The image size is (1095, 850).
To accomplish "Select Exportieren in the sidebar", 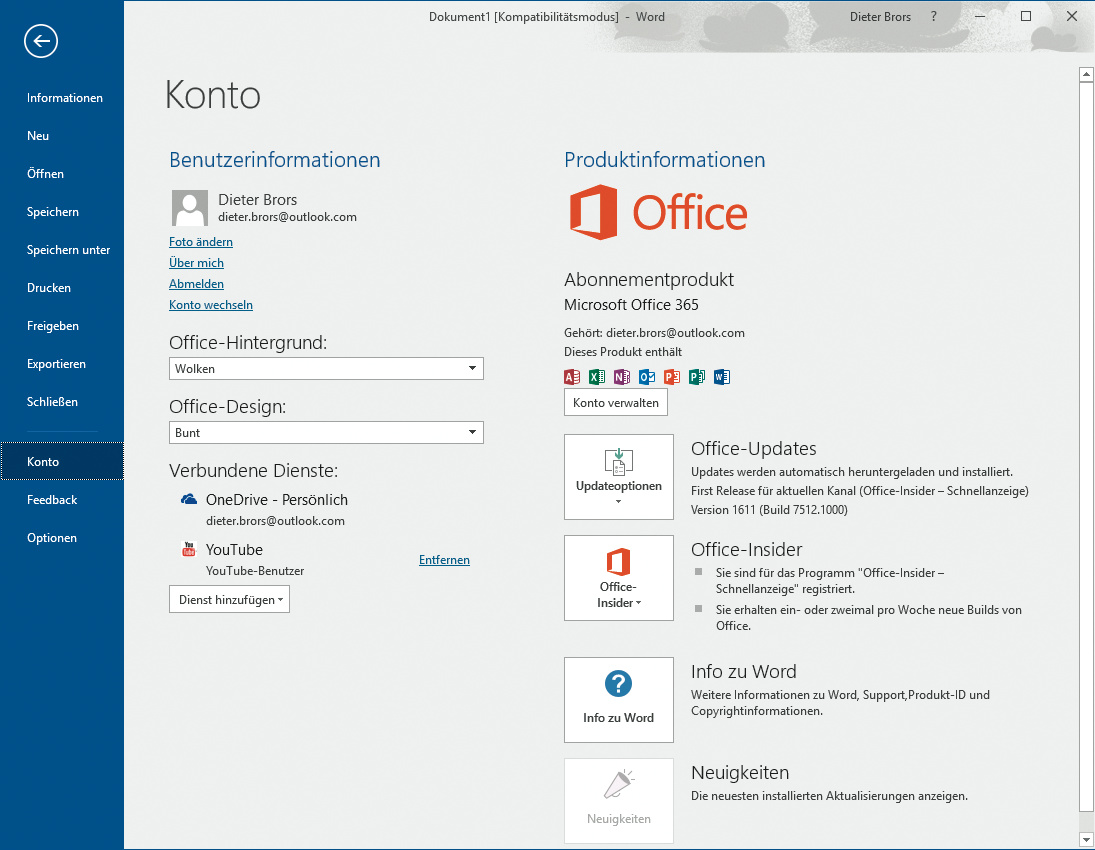I will click(62, 364).
